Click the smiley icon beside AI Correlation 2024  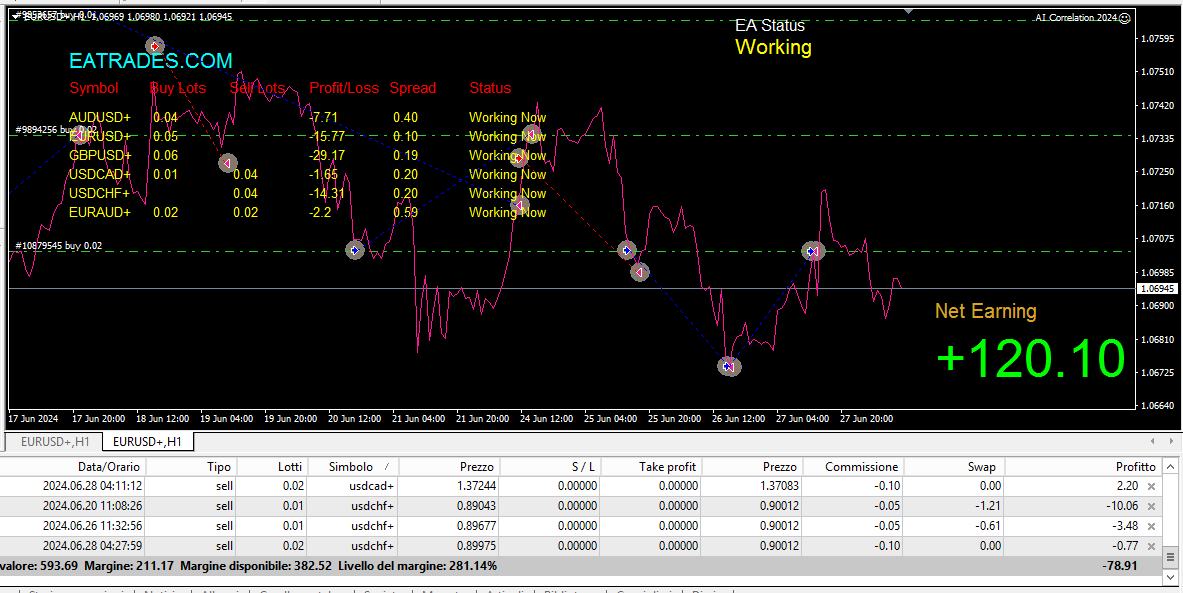[x=1124, y=17]
